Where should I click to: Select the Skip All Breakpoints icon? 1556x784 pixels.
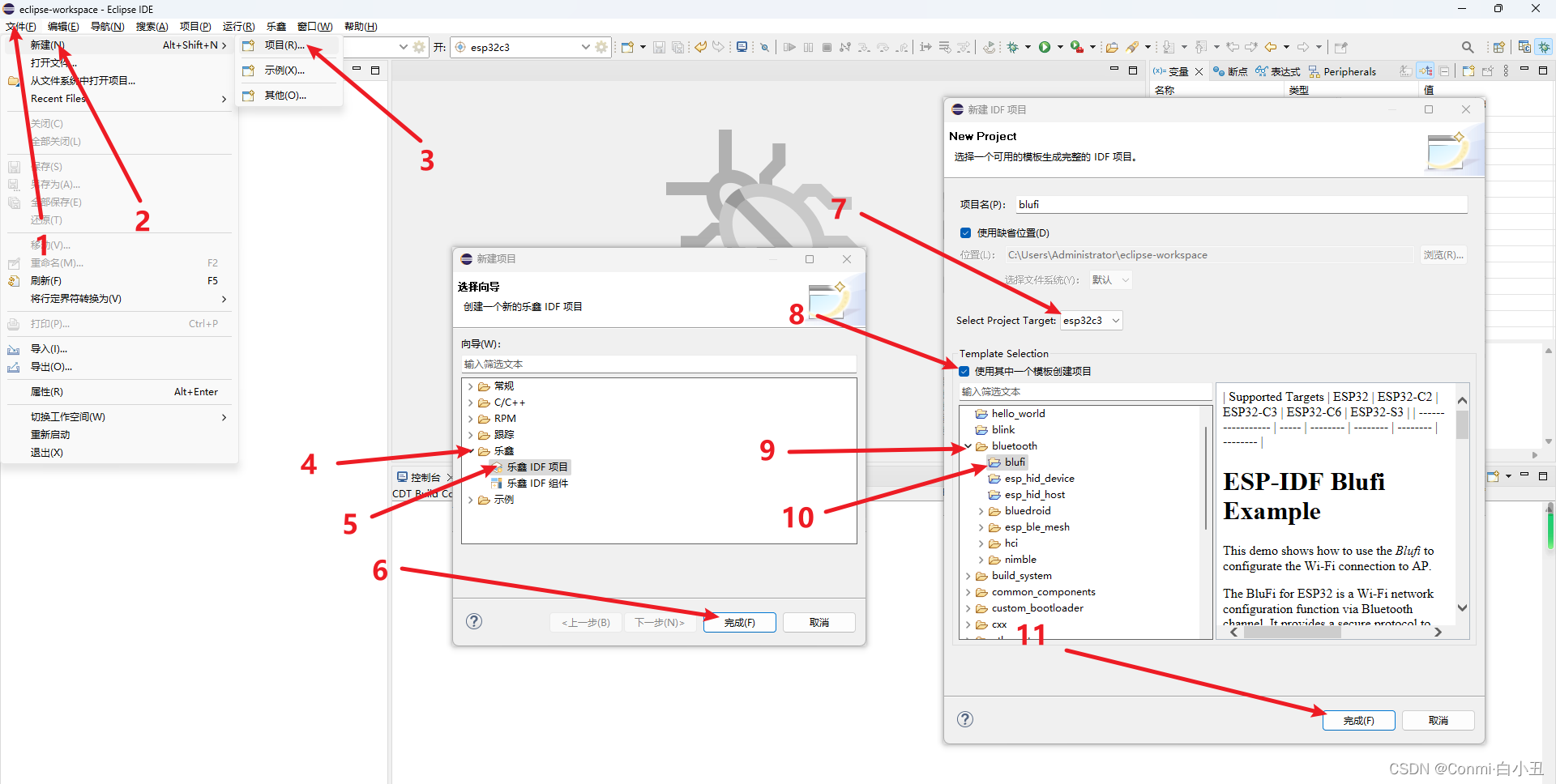point(764,47)
